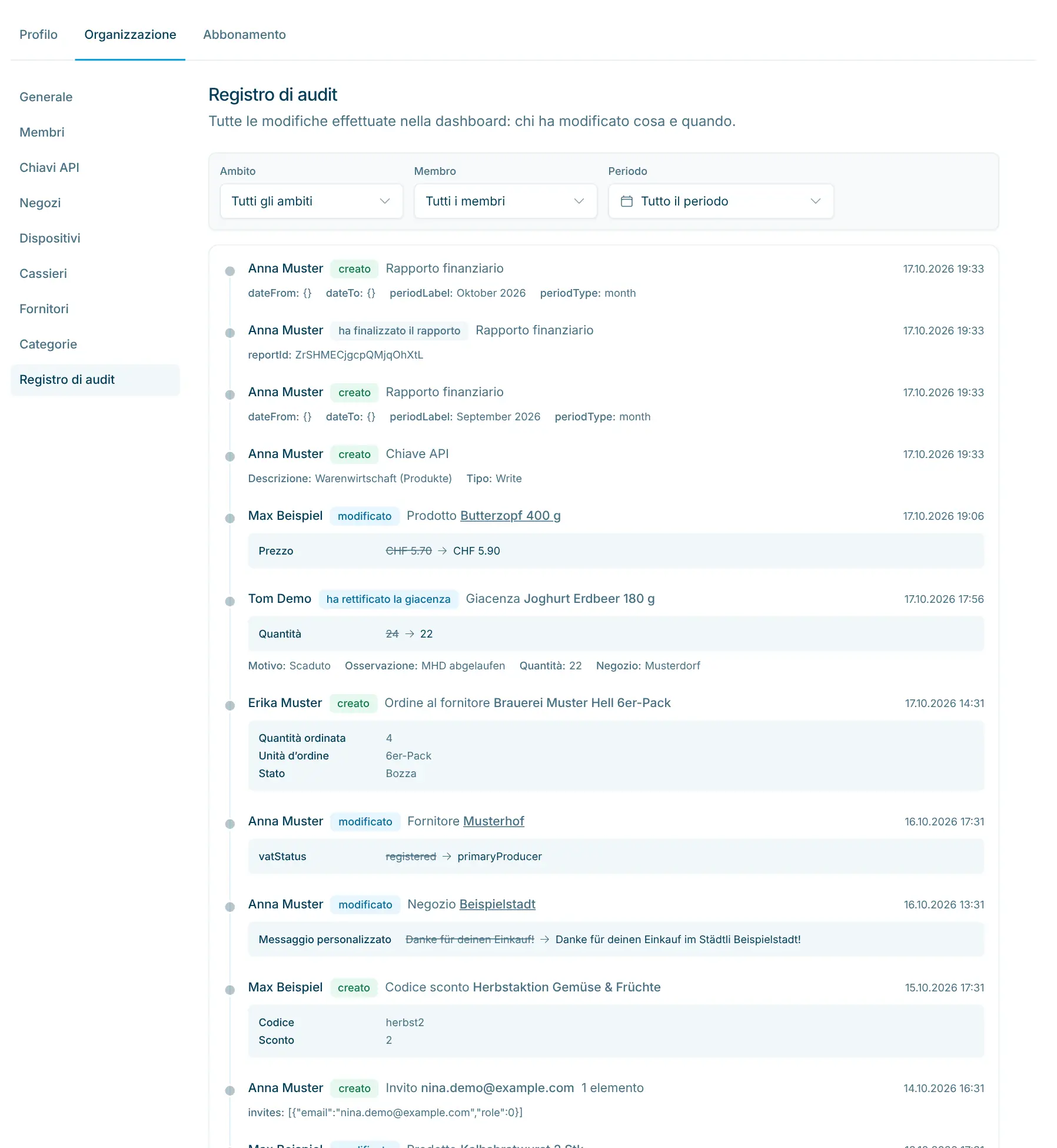Open the Musterhof supplier link
Image resolution: width=1057 pixels, height=1148 pixels.
tap(494, 821)
